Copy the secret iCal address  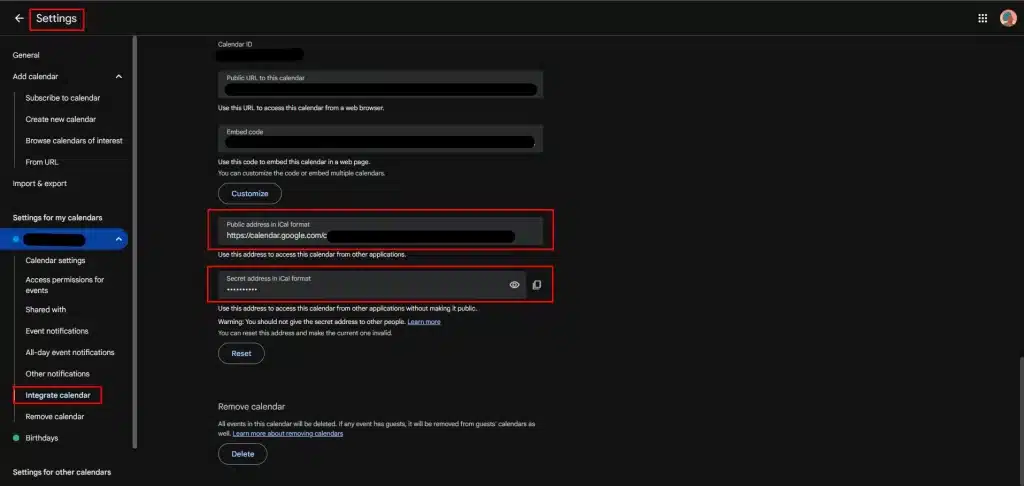536,285
